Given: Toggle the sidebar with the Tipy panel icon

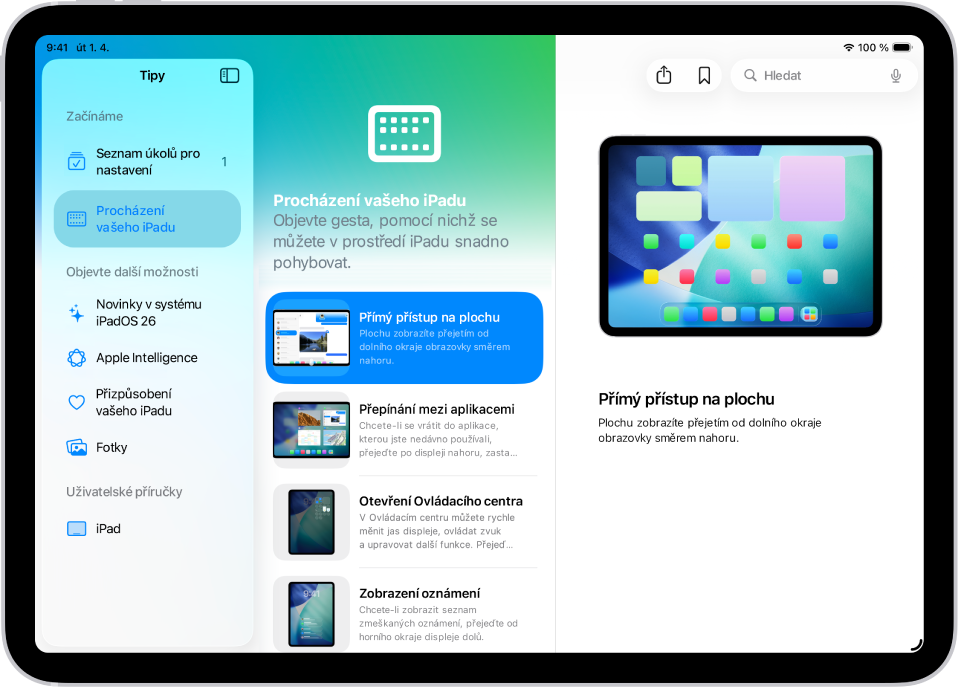Looking at the screenshot, I should tap(229, 76).
